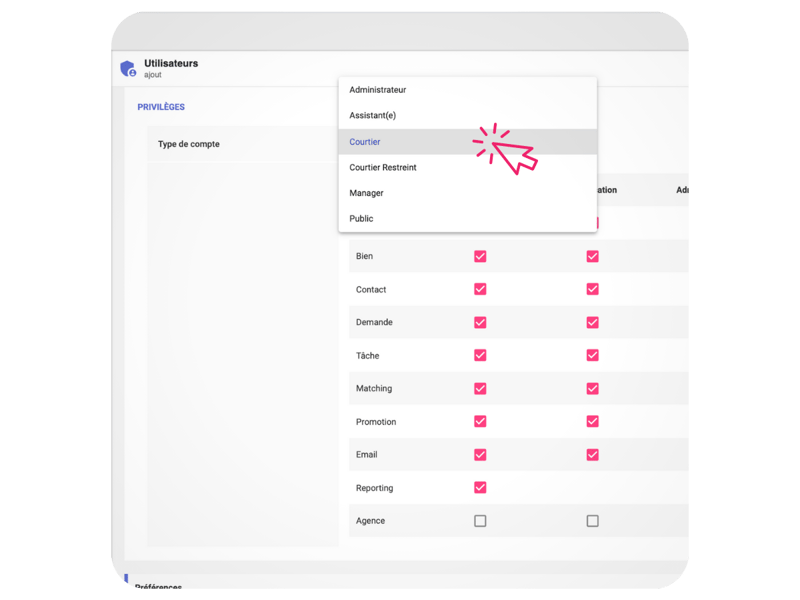Image resolution: width=800 pixels, height=600 pixels.
Task: Click the Utilisateurs page title
Action: (x=171, y=63)
